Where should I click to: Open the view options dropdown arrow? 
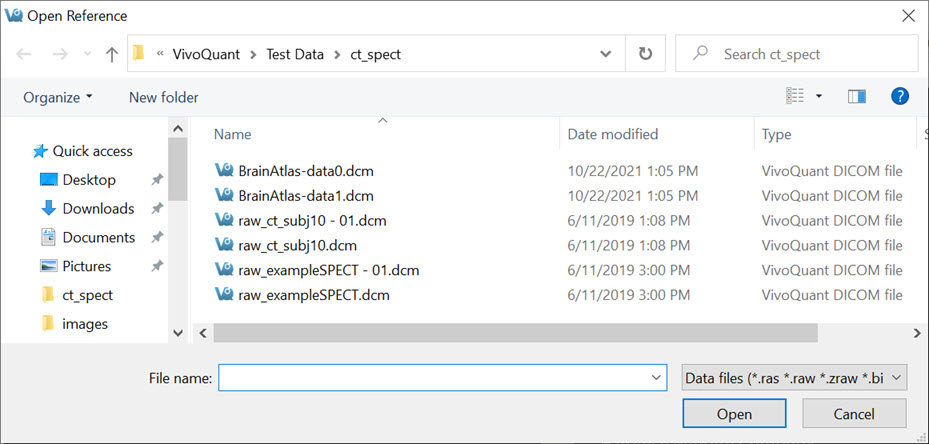tap(819, 97)
